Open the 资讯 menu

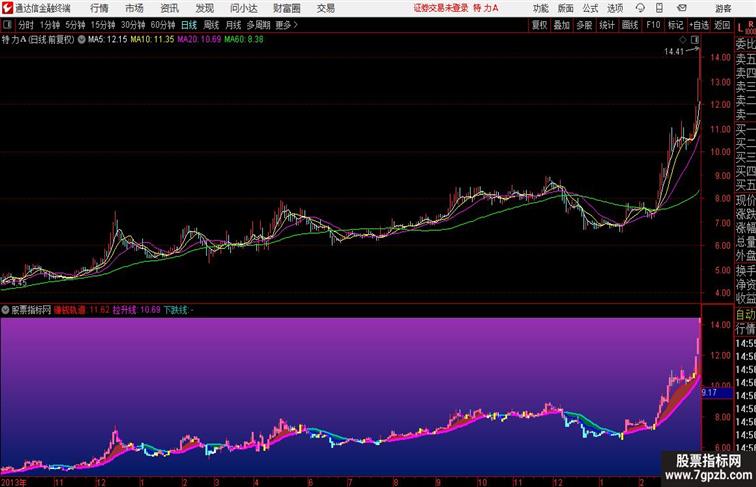[169, 8]
